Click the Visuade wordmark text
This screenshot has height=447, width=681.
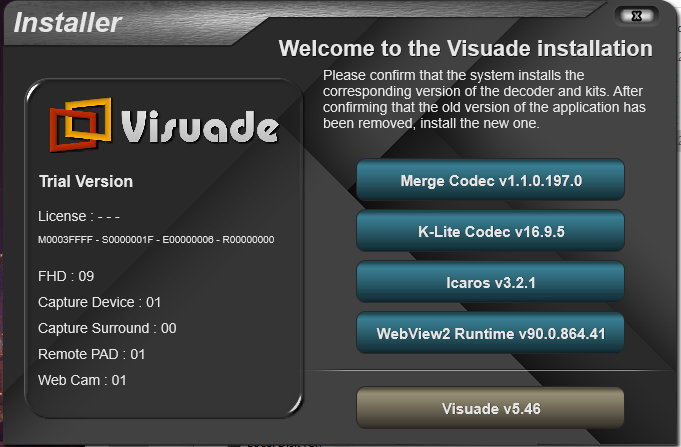[199, 128]
